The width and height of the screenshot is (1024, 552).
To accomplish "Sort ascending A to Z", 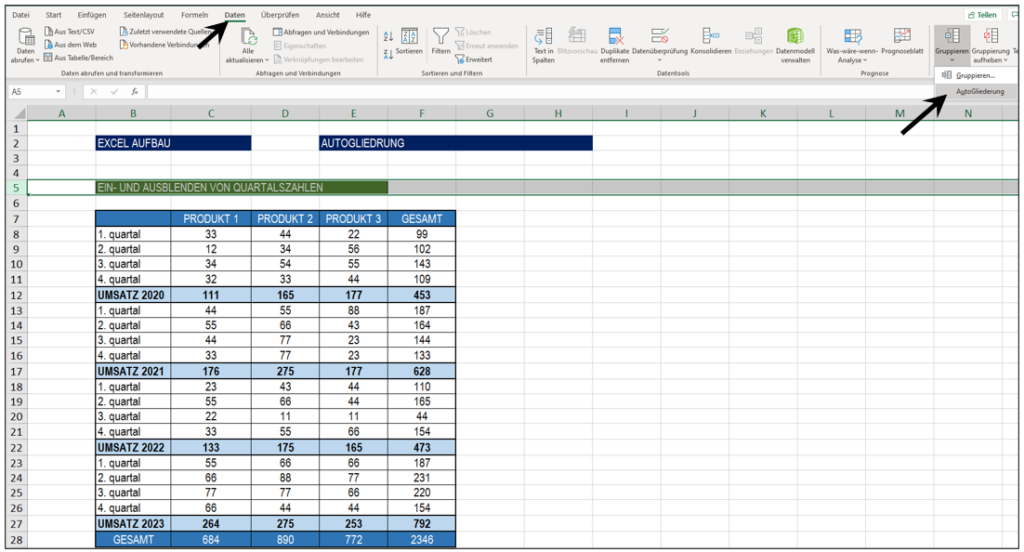I will pyautogui.click(x=388, y=37).
